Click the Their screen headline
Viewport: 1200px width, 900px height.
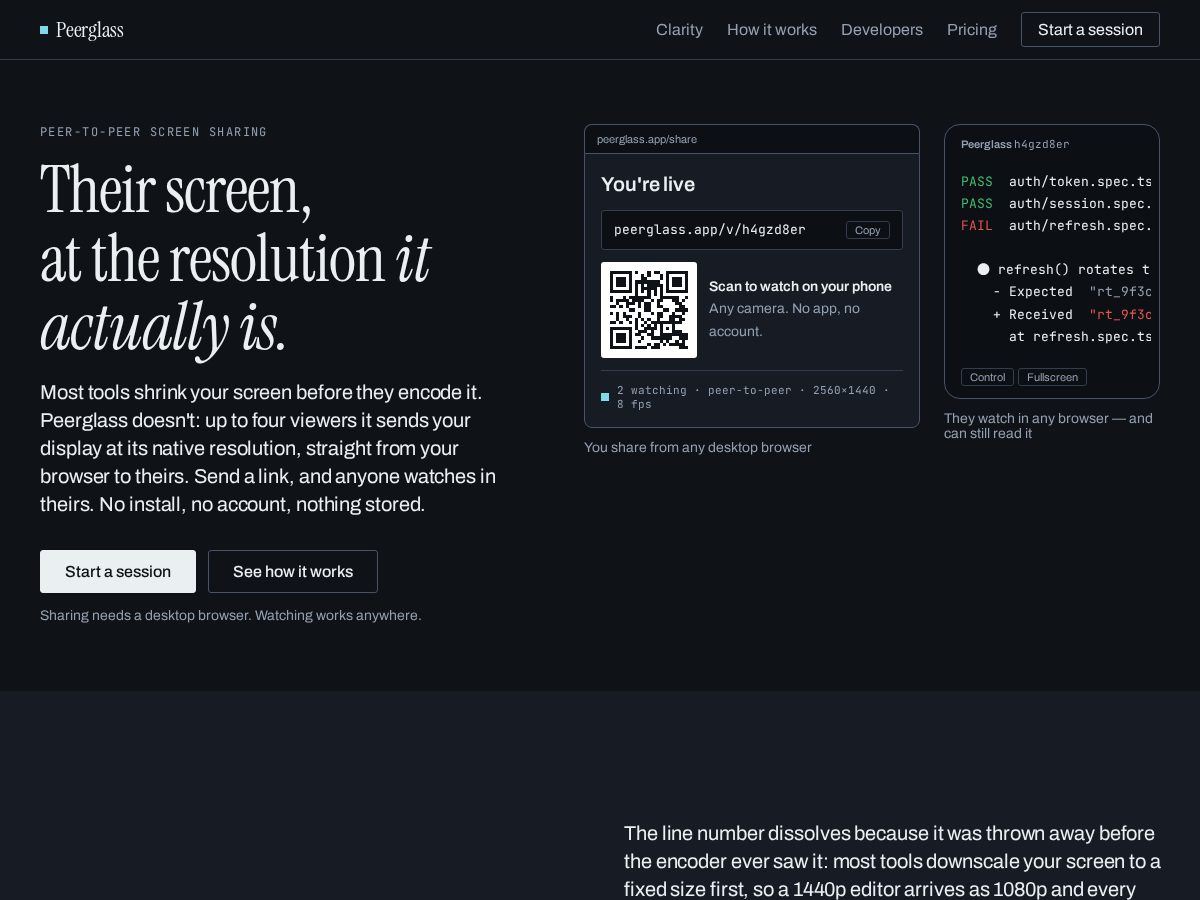point(235,258)
